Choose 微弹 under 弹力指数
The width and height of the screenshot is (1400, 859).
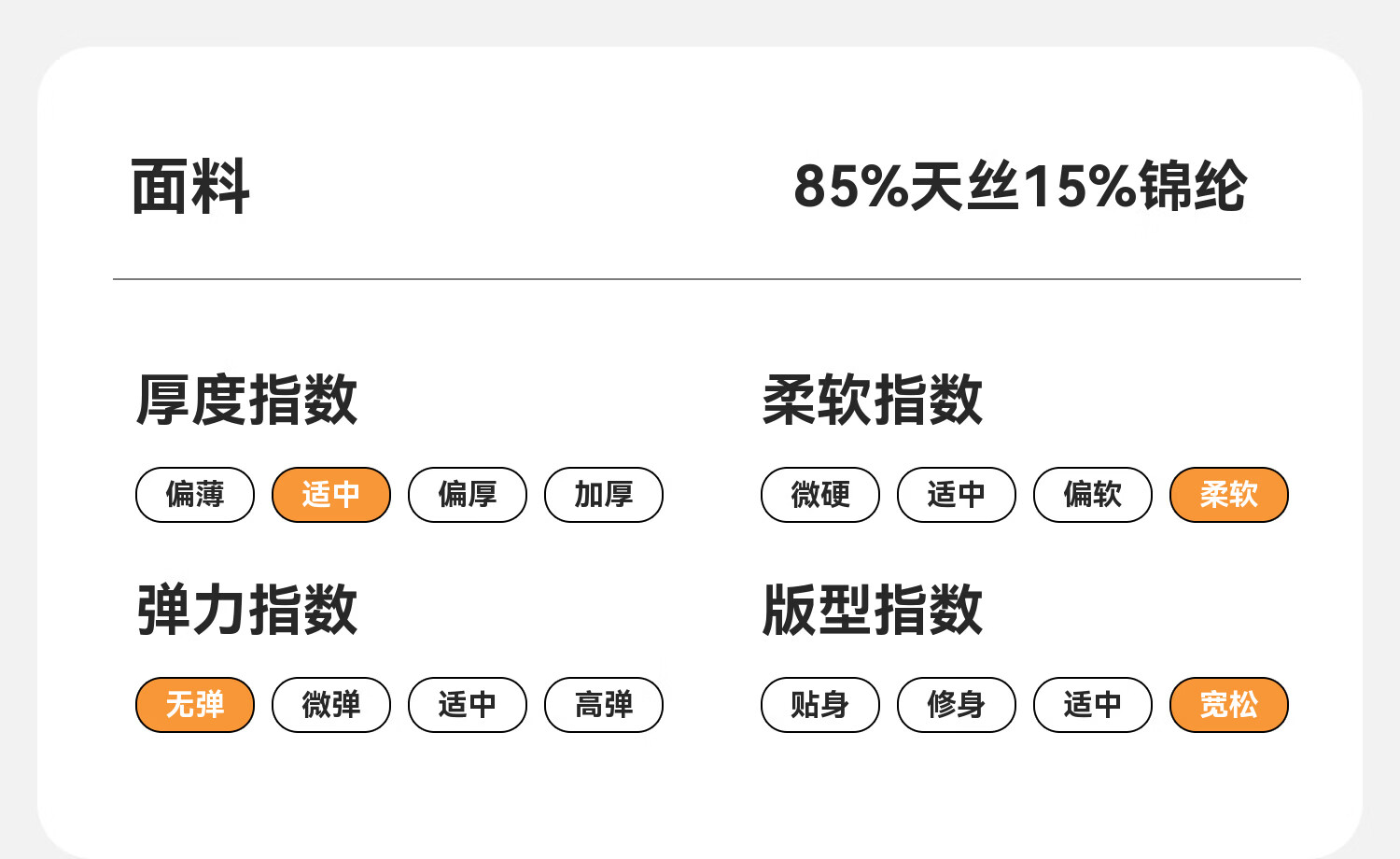[331, 705]
